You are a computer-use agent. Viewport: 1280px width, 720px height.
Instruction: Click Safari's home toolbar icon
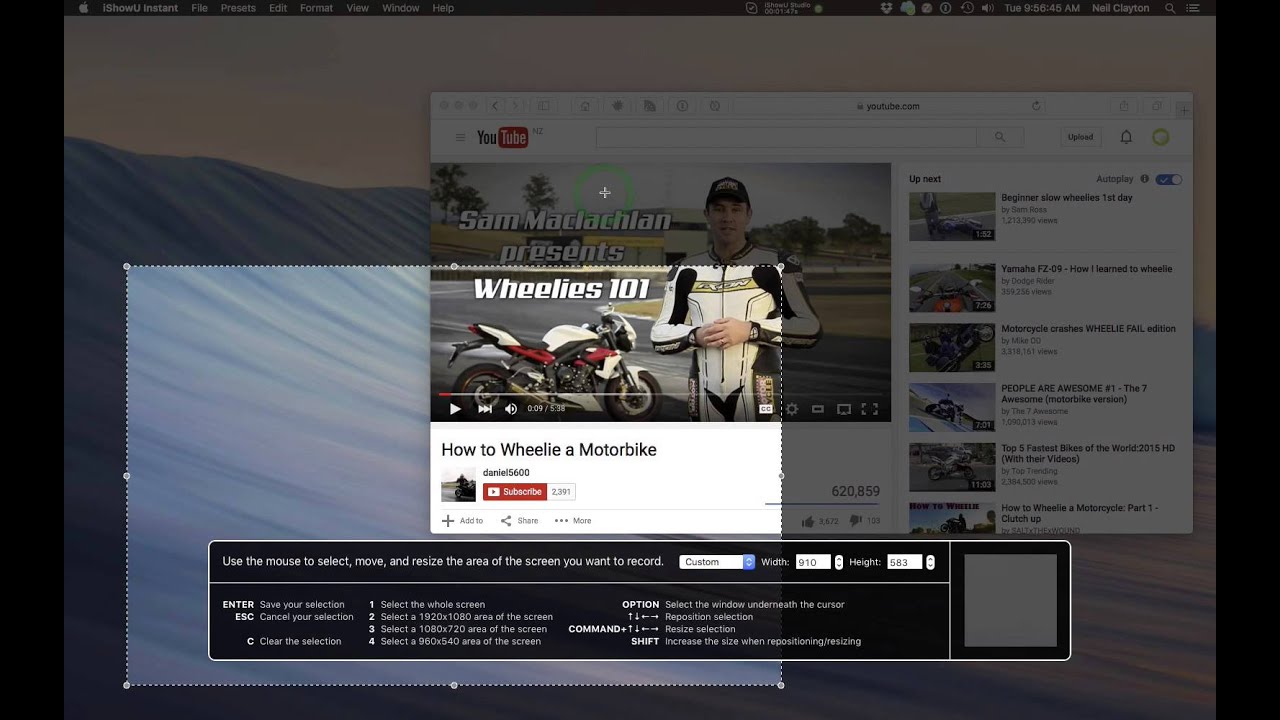585,106
